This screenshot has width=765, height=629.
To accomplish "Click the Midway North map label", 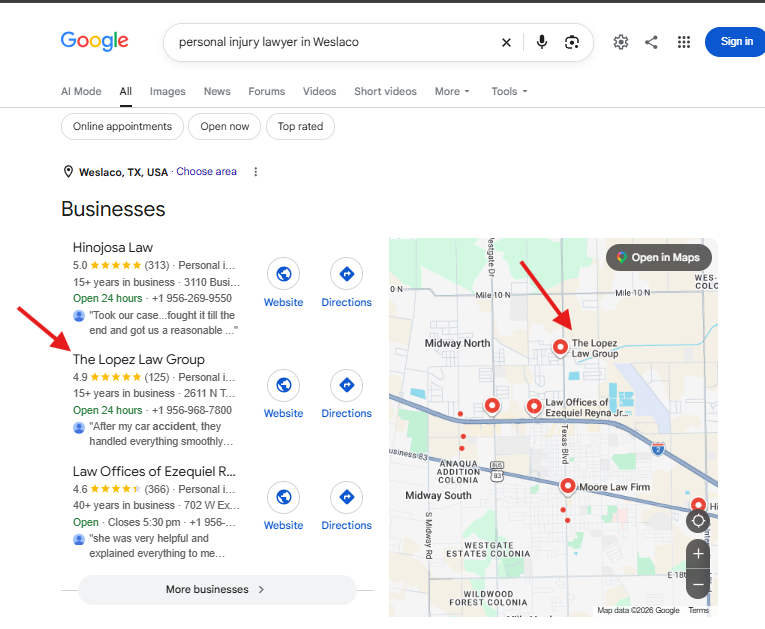I will point(457,343).
